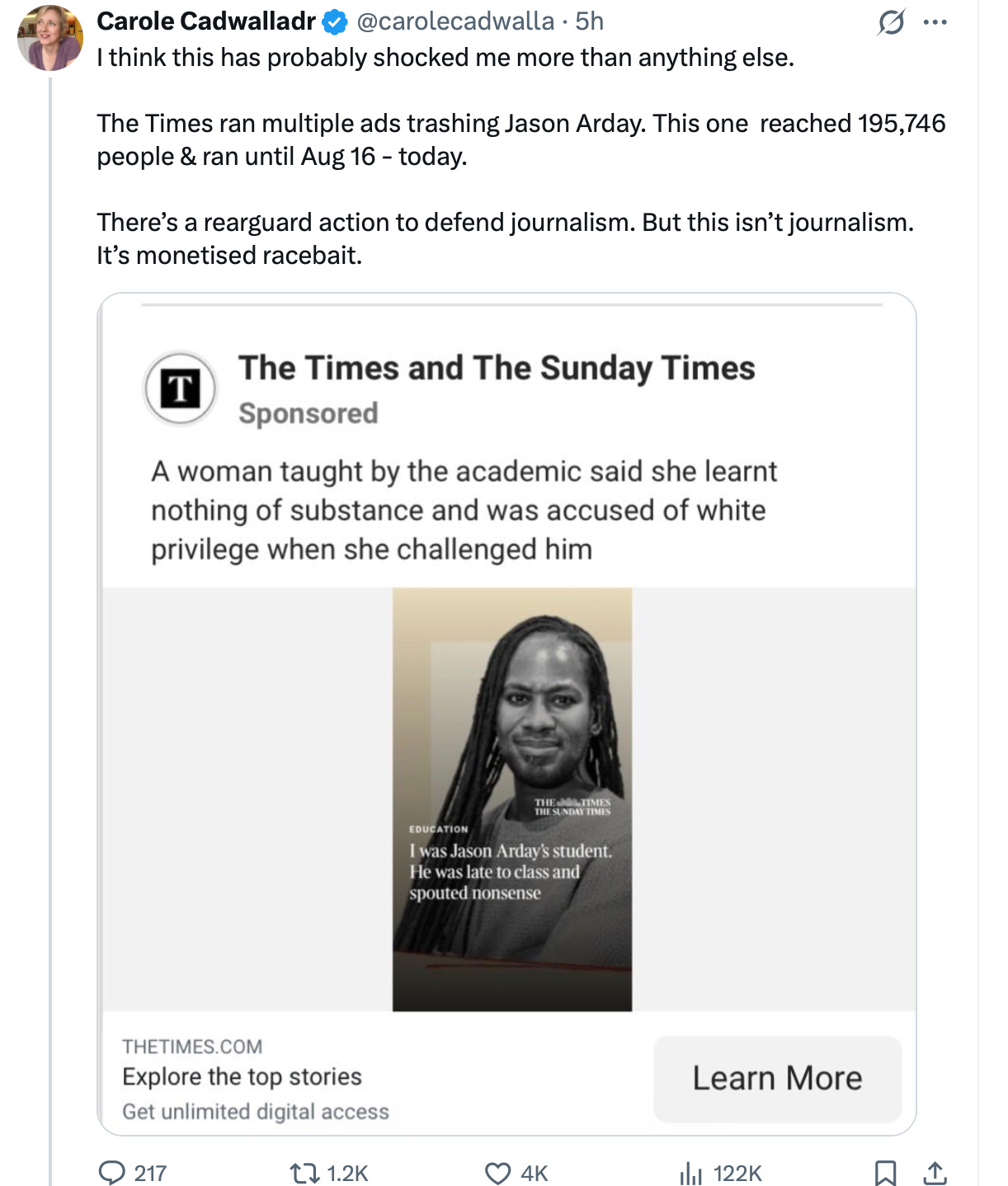
Task: Open the three-dot more options menu
Action: click(x=935, y=22)
